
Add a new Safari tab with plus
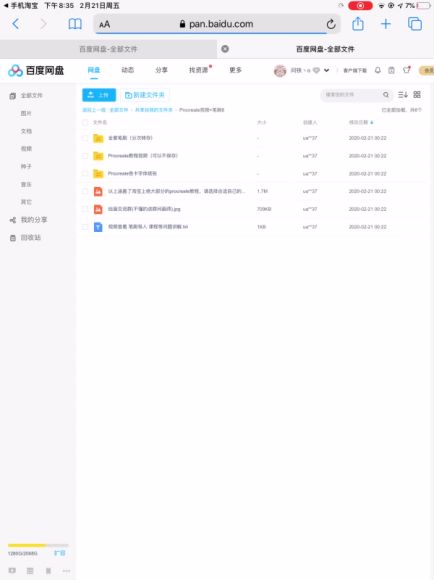(386, 24)
